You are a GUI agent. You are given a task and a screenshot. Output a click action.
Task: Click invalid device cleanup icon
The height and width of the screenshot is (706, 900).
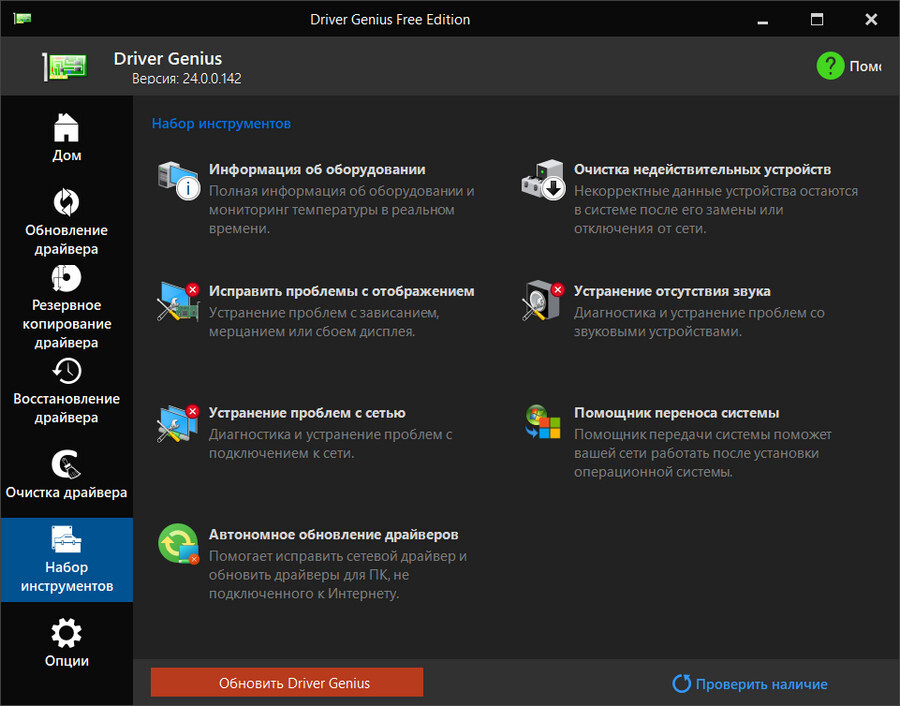pyautogui.click(x=544, y=180)
